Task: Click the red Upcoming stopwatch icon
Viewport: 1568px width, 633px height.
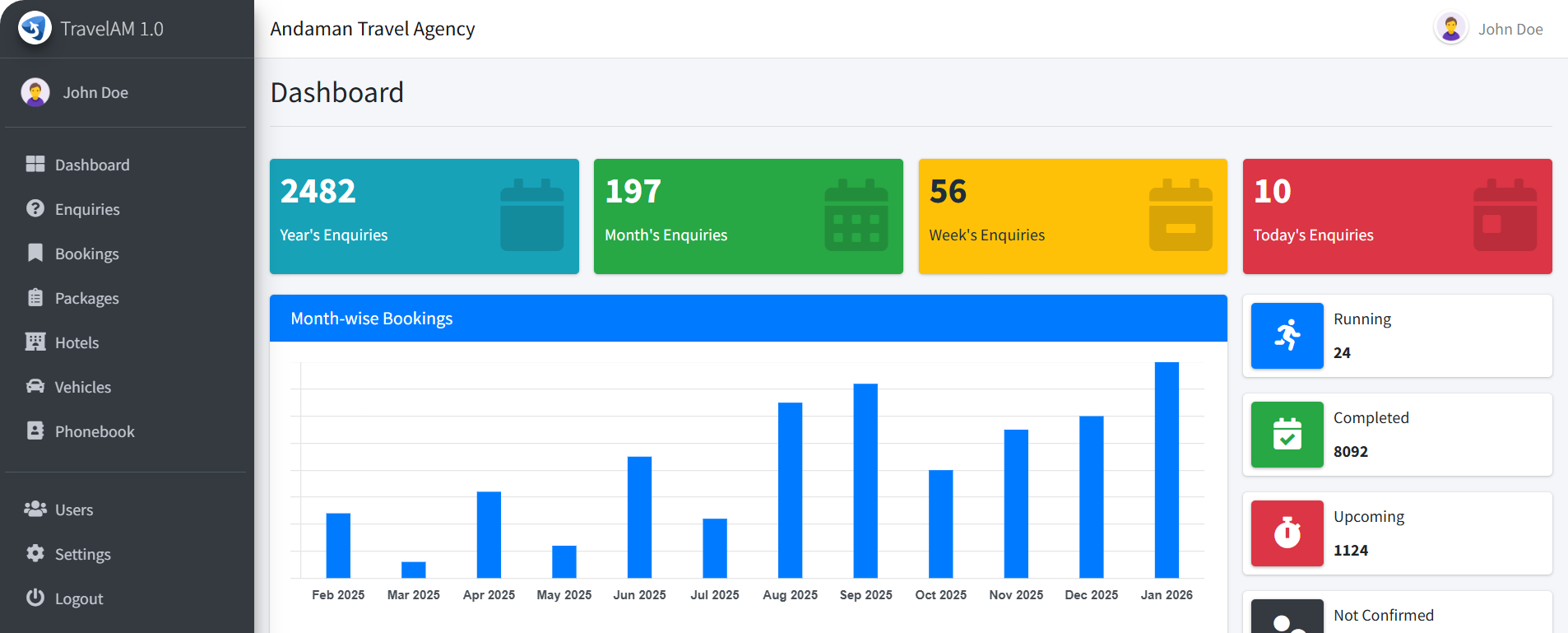Action: pos(1287,533)
